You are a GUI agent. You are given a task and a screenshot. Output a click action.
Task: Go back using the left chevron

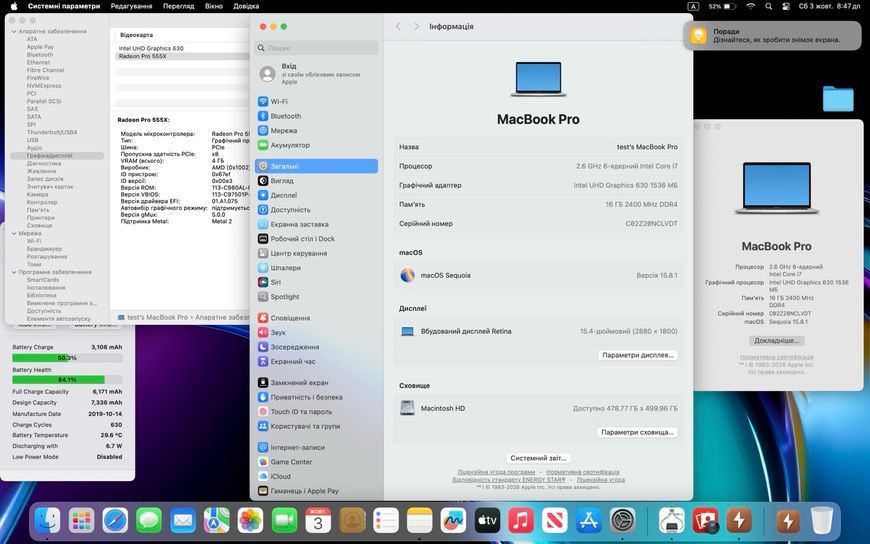(x=398, y=27)
